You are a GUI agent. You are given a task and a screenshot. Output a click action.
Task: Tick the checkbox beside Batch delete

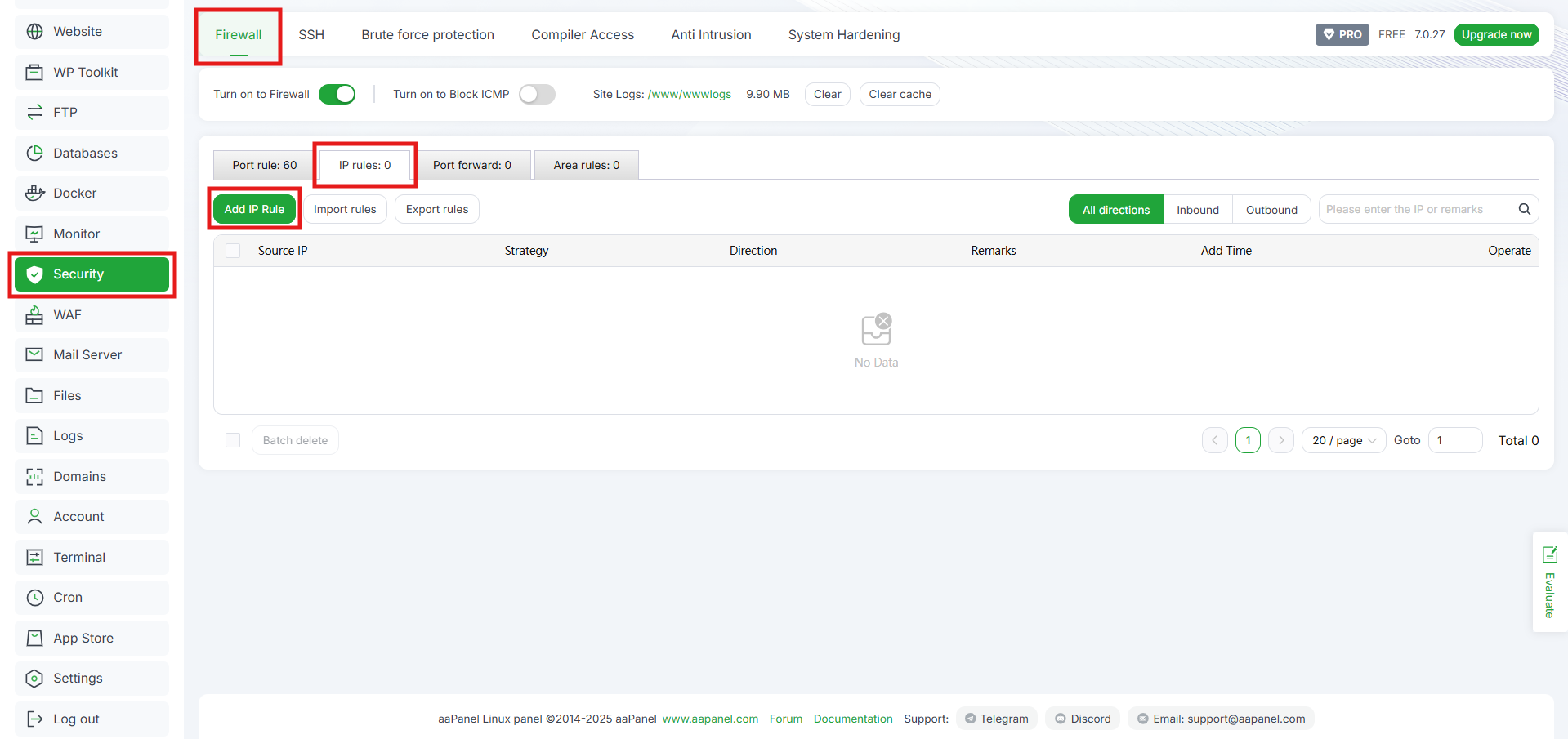[233, 440]
